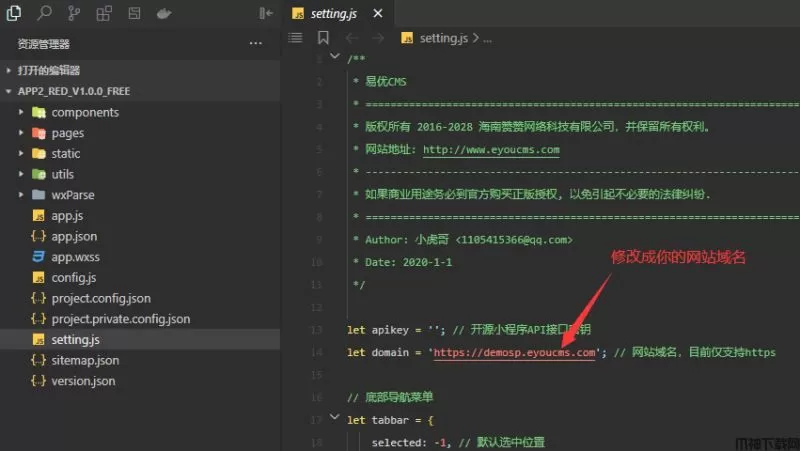Click the demosp.eyoucms.com domain URL in code
Image resolution: width=800 pixels, height=451 pixels.
(515, 353)
